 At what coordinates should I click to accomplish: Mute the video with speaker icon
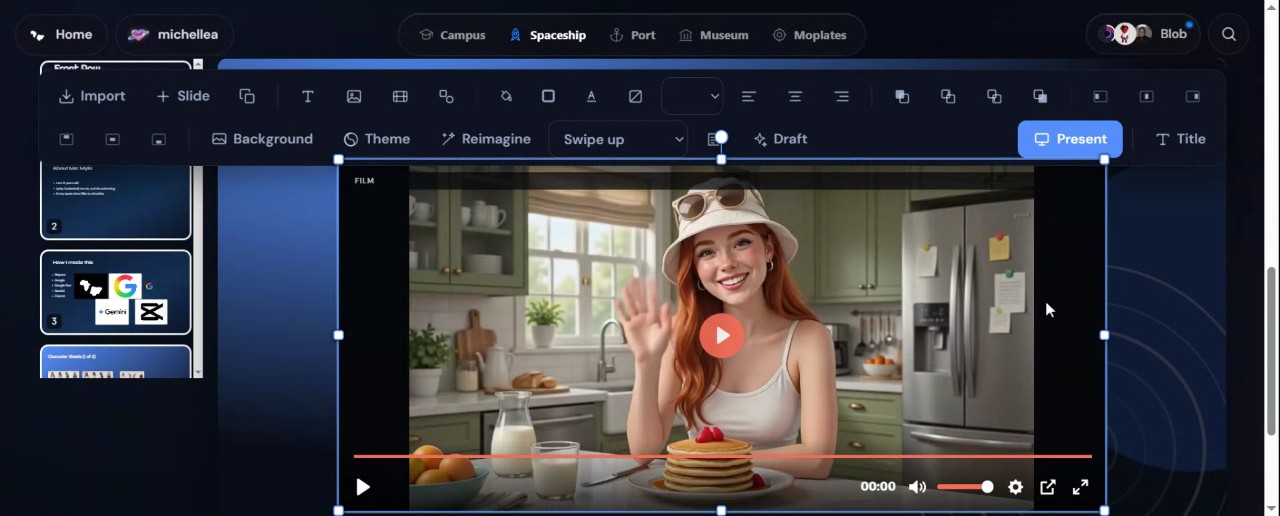click(917, 487)
